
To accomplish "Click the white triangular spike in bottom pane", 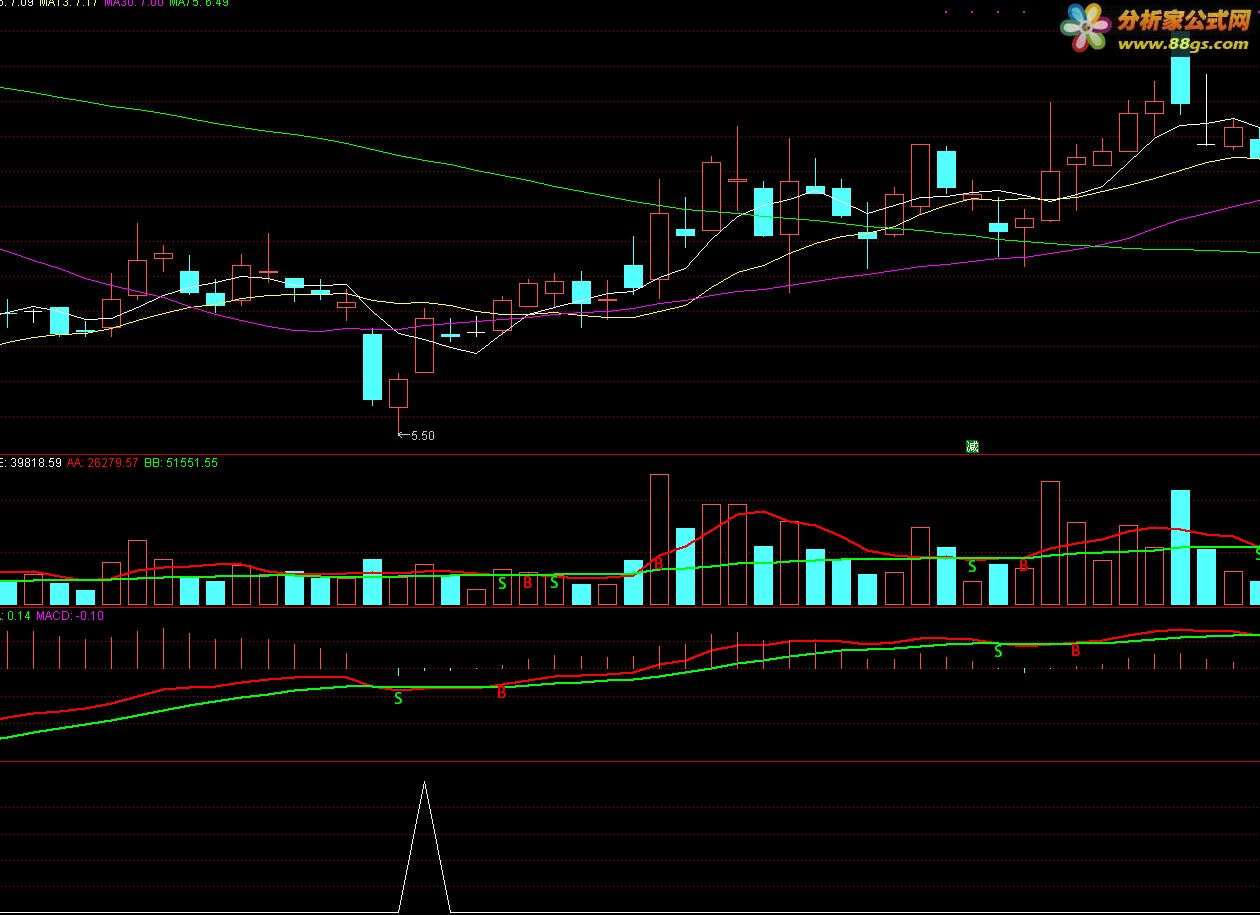I will pos(424,846).
